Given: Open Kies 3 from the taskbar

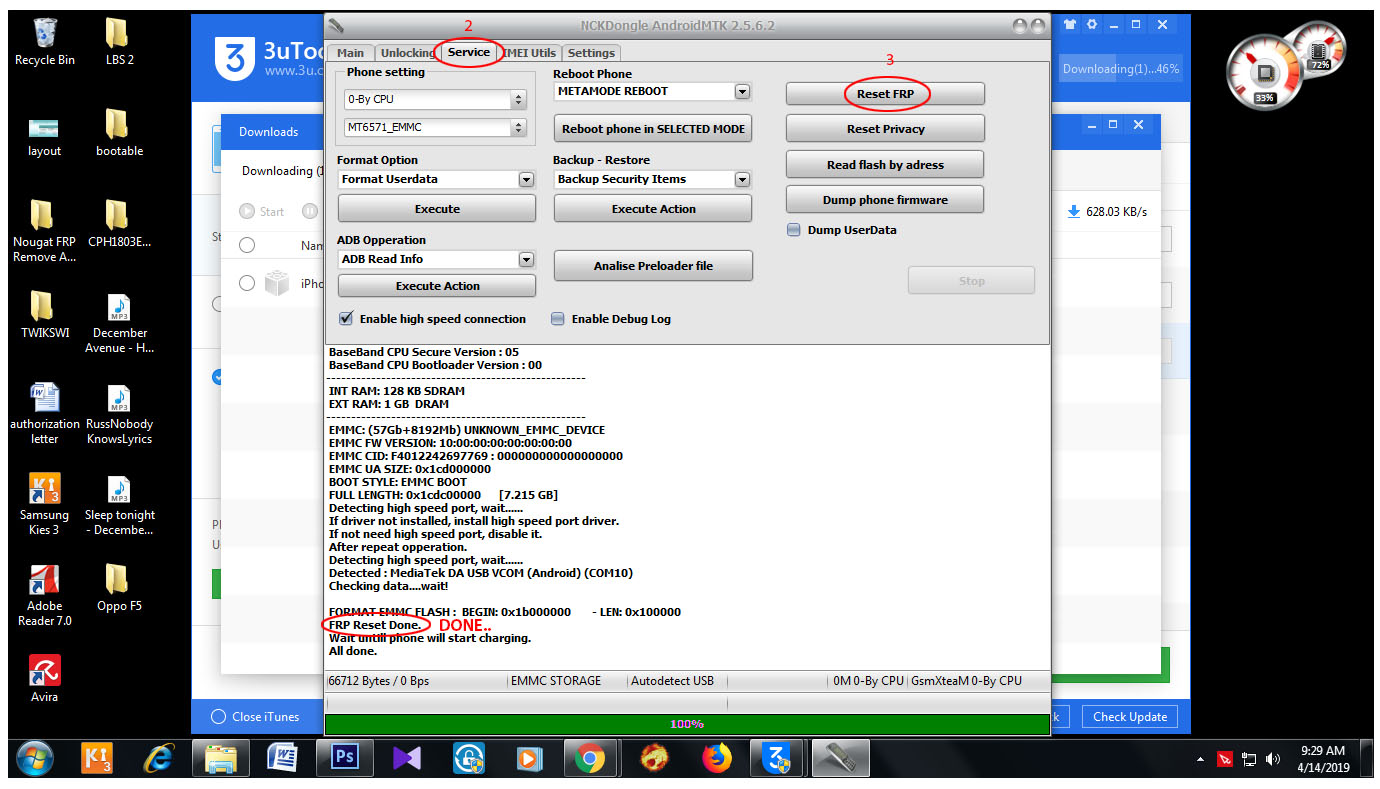Looking at the screenshot, I should [99, 760].
